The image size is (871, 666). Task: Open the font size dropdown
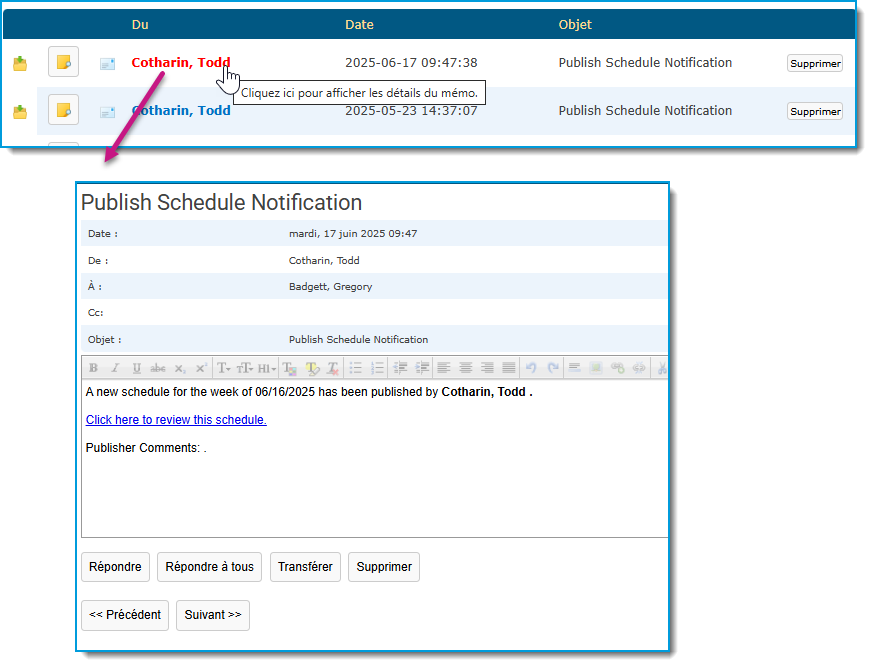(x=244, y=368)
